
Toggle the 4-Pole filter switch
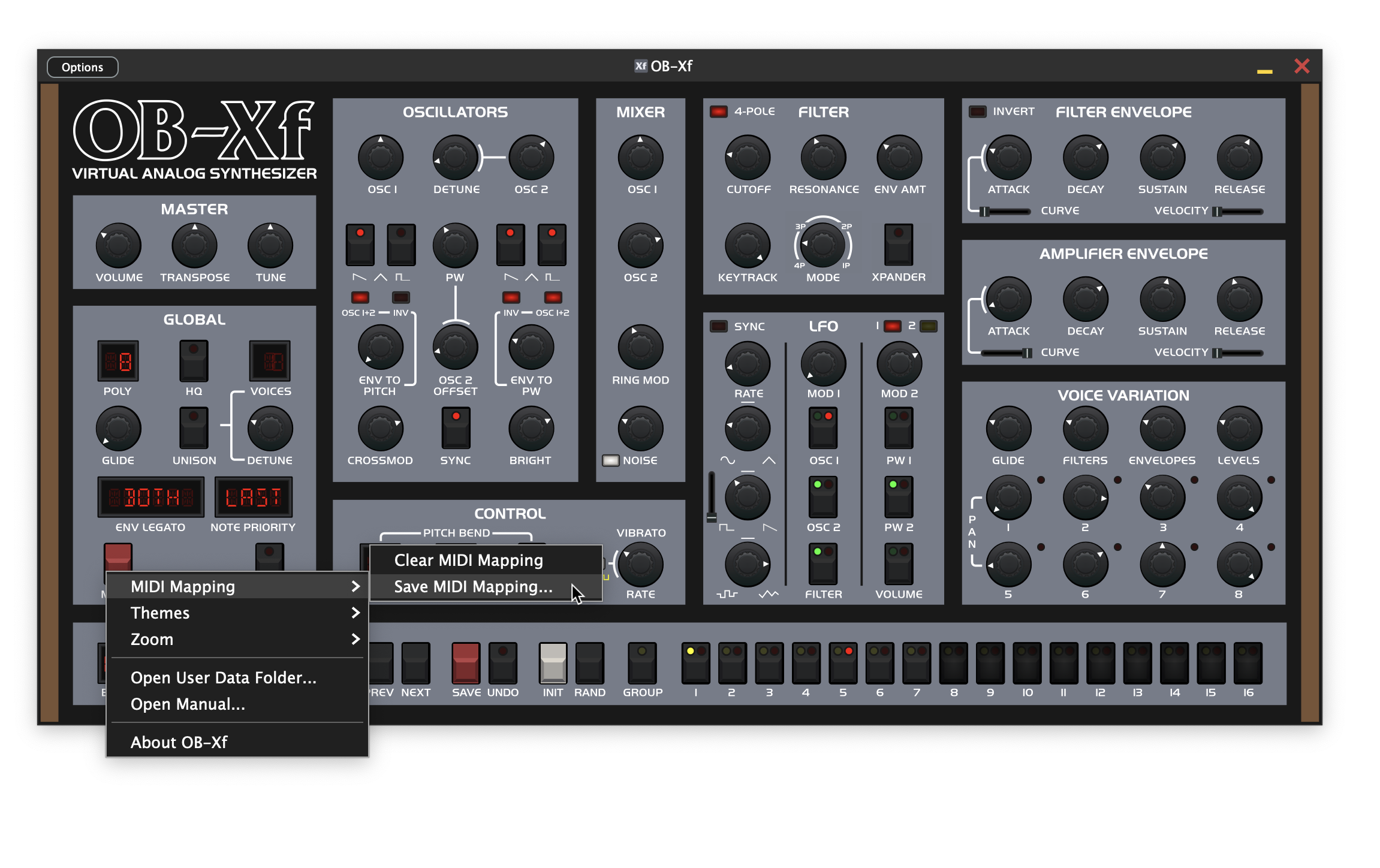[x=718, y=111]
